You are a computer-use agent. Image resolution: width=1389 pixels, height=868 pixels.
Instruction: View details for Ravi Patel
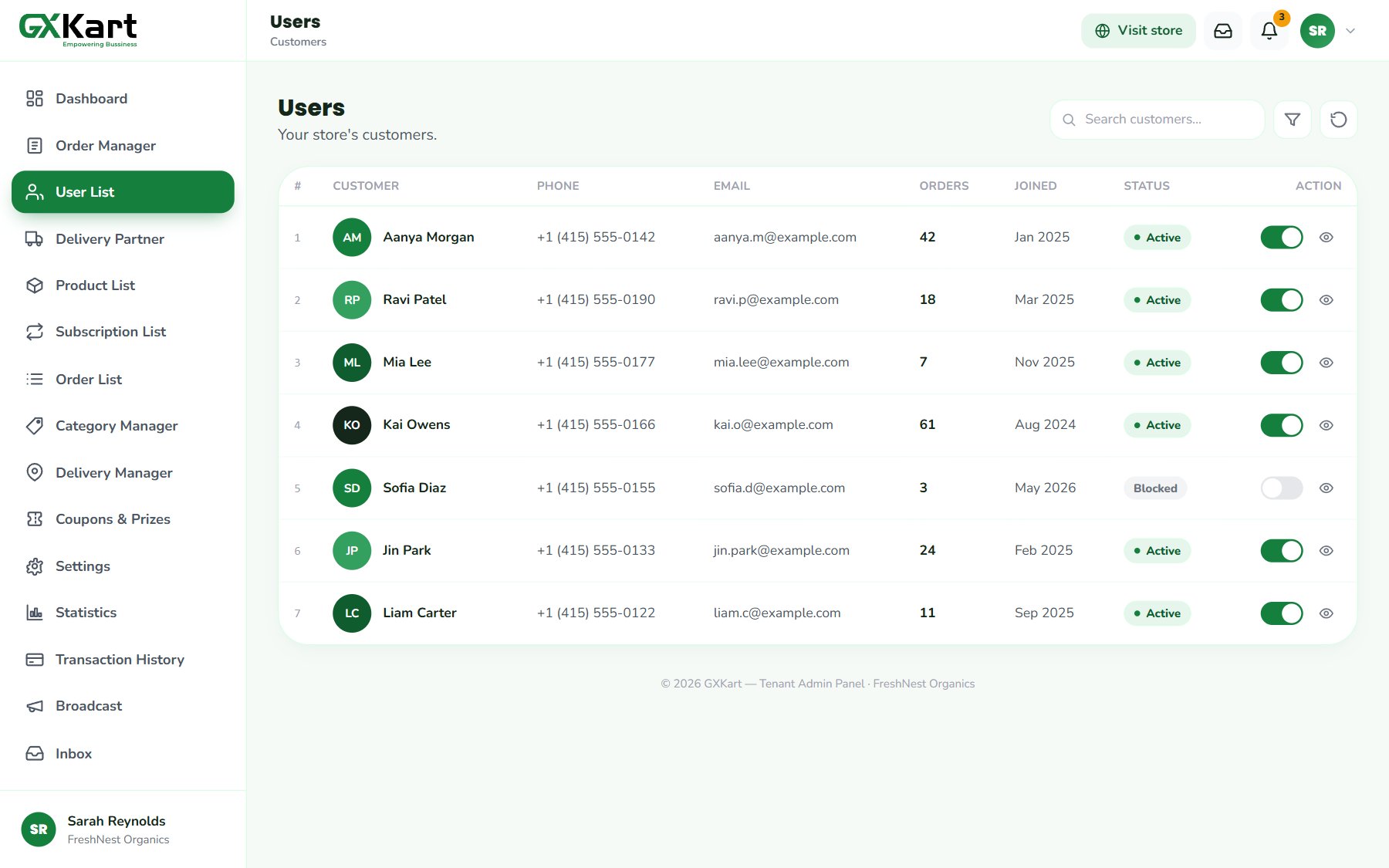coord(1326,300)
